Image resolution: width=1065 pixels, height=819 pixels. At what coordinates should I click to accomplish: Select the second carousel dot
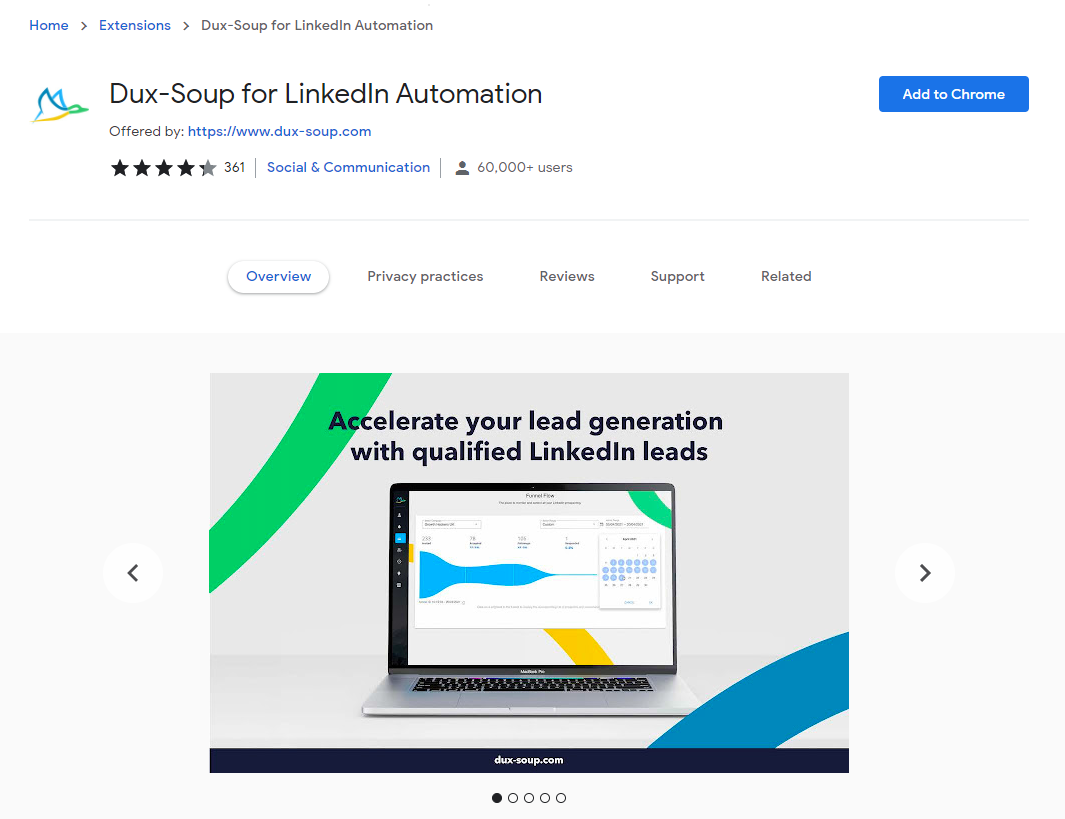(x=513, y=798)
